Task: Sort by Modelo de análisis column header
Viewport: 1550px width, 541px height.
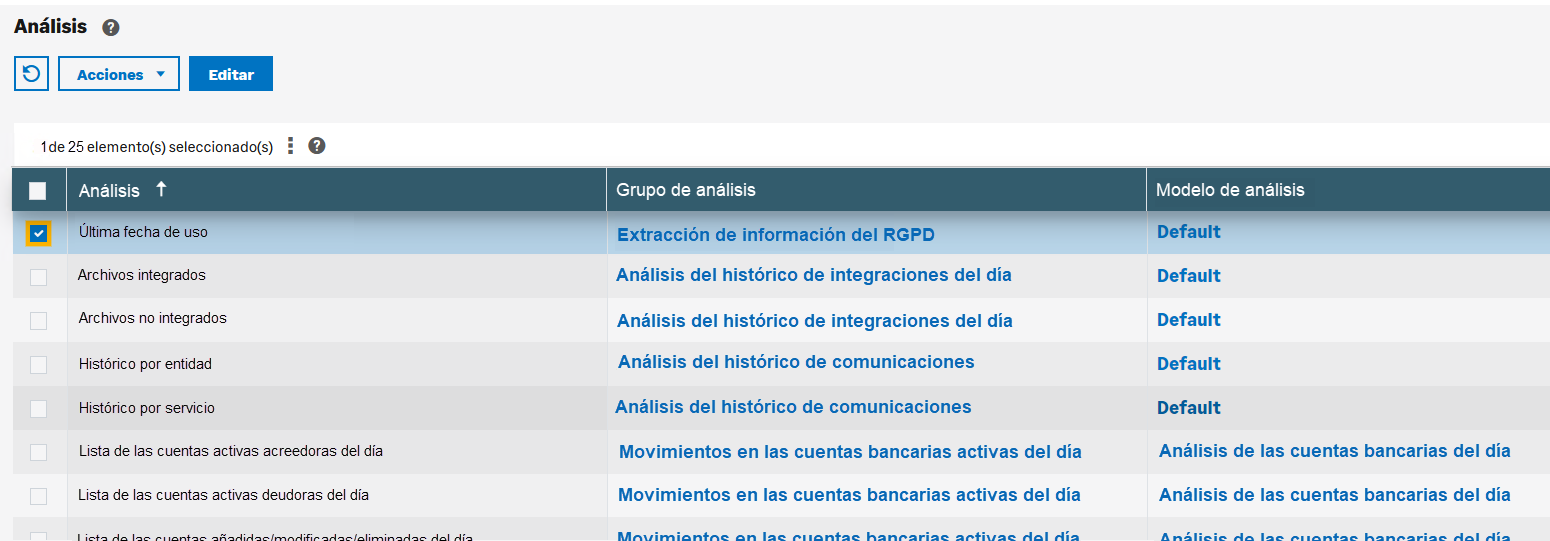Action: [x=1230, y=190]
